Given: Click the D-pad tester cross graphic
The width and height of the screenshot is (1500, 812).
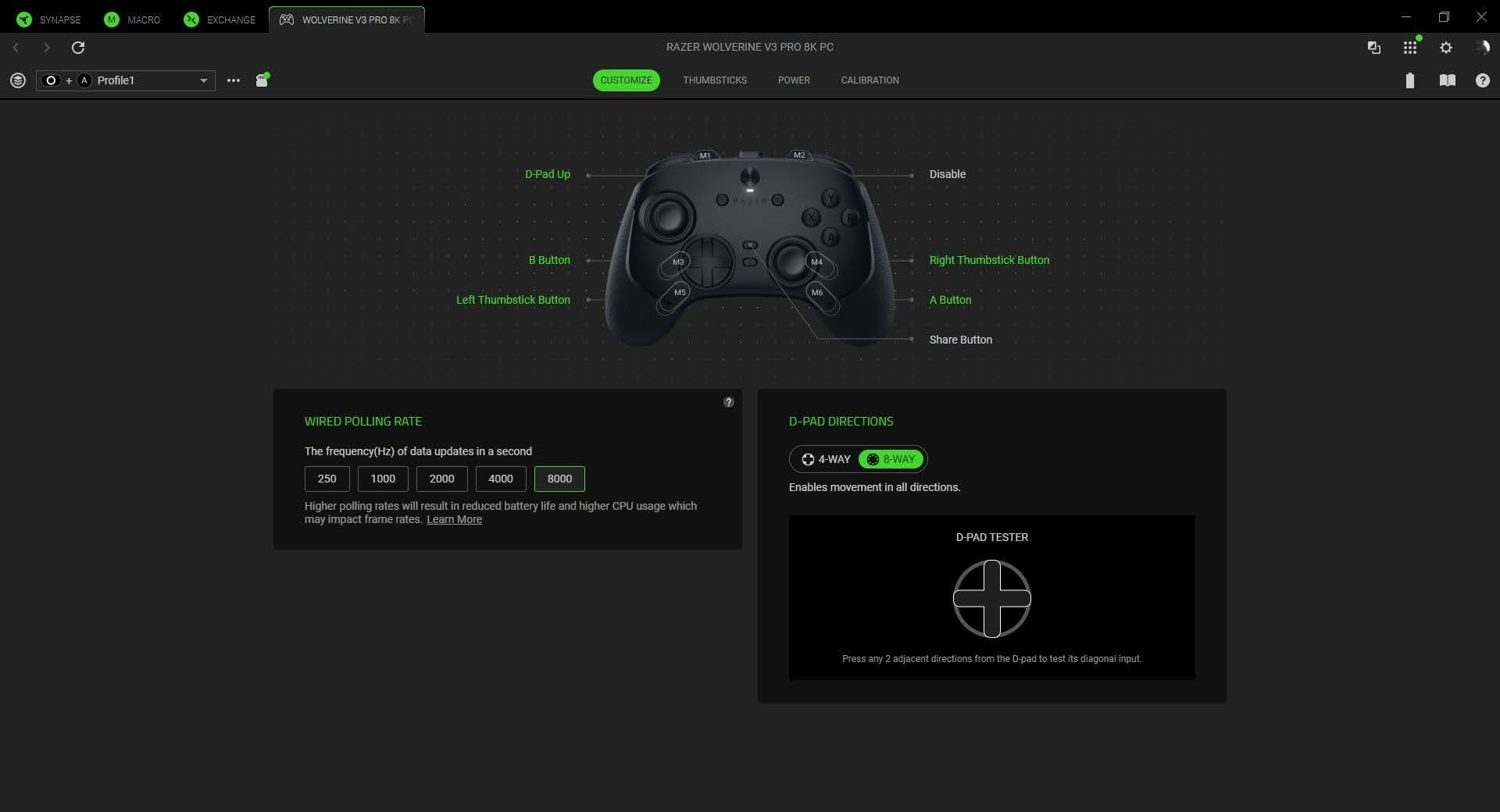Looking at the screenshot, I should [x=992, y=599].
